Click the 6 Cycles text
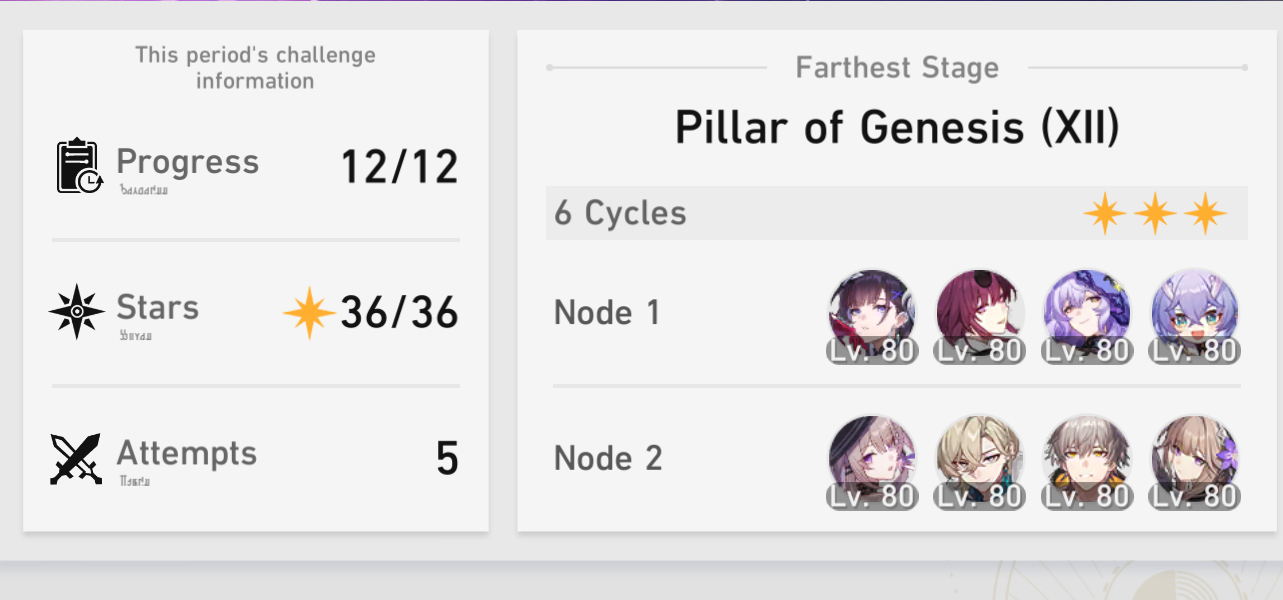 pyautogui.click(x=620, y=213)
